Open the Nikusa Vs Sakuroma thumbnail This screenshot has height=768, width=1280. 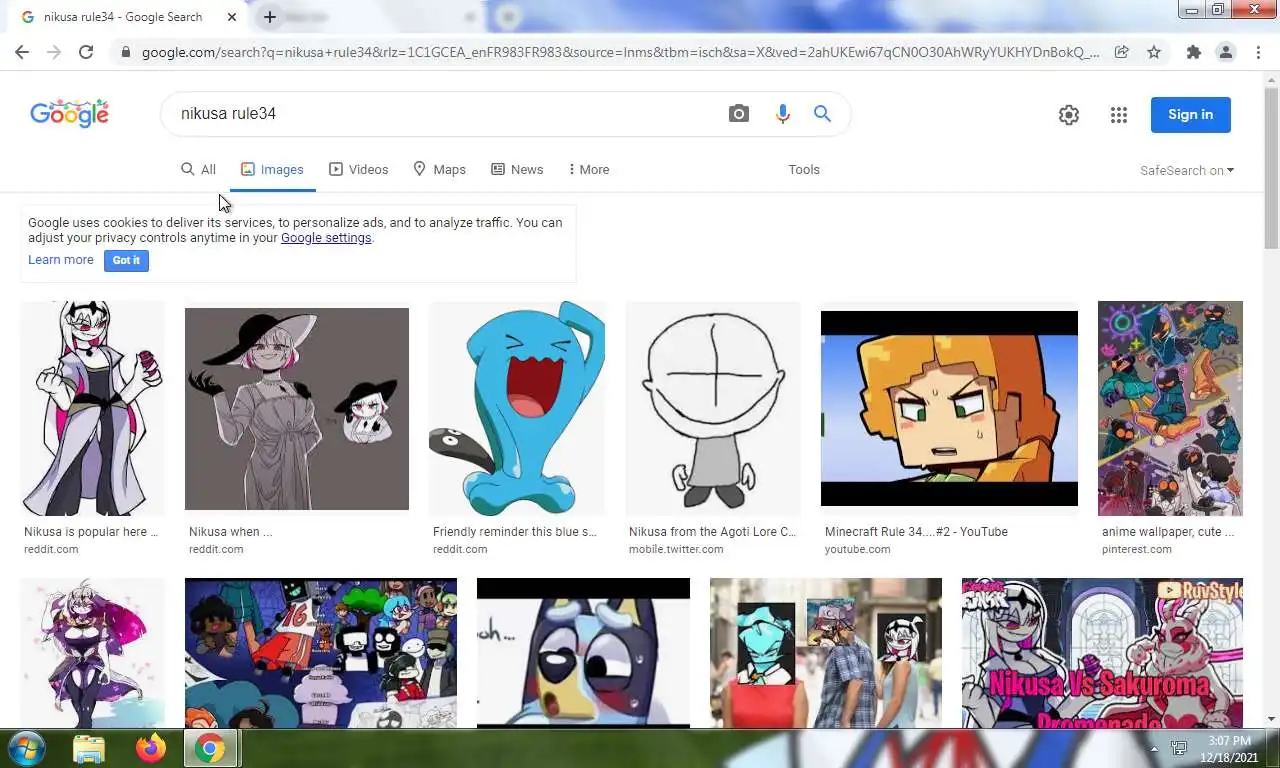[1102, 652]
